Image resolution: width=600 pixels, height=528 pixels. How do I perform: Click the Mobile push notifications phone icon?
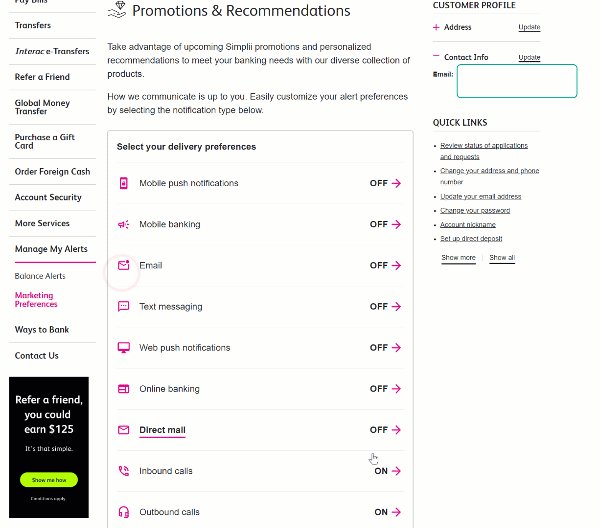click(x=123, y=183)
